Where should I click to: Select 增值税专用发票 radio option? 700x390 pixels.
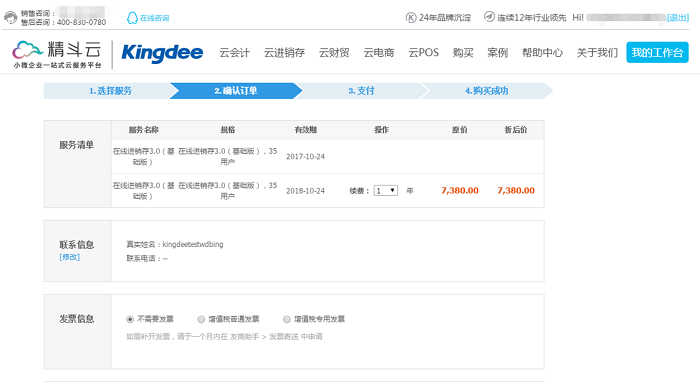(287, 319)
